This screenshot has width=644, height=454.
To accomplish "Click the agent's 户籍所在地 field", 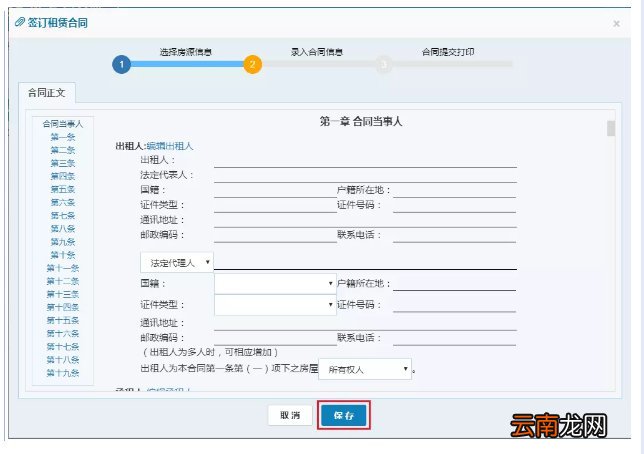I will point(454,284).
